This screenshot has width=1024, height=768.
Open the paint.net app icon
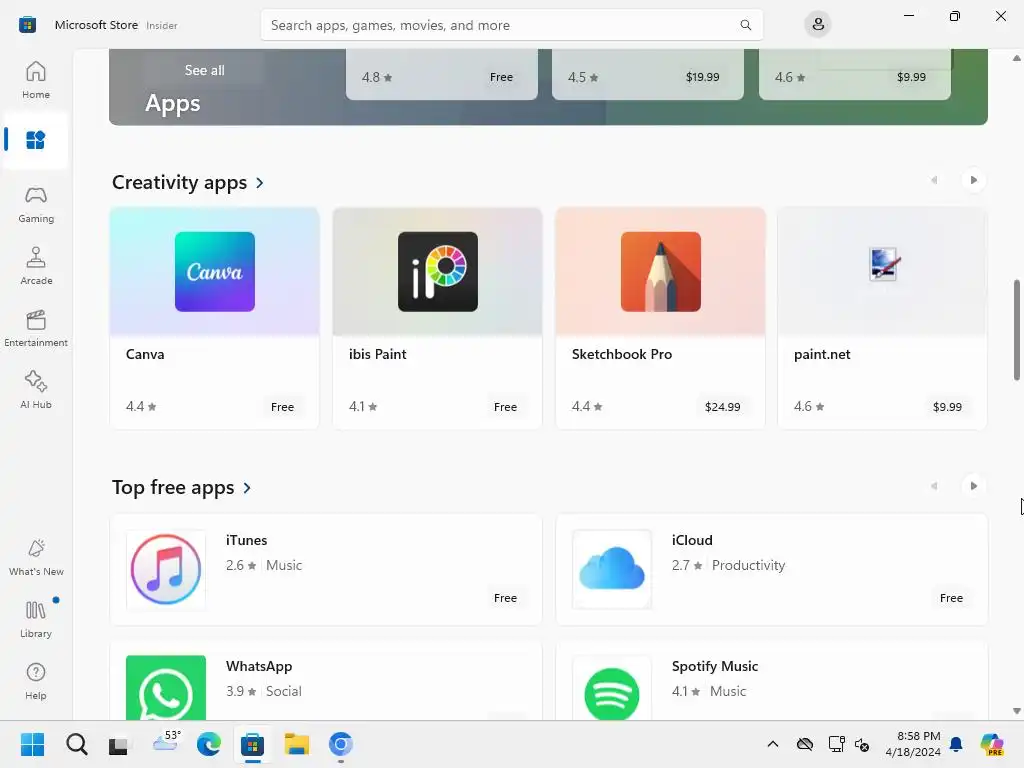884,264
